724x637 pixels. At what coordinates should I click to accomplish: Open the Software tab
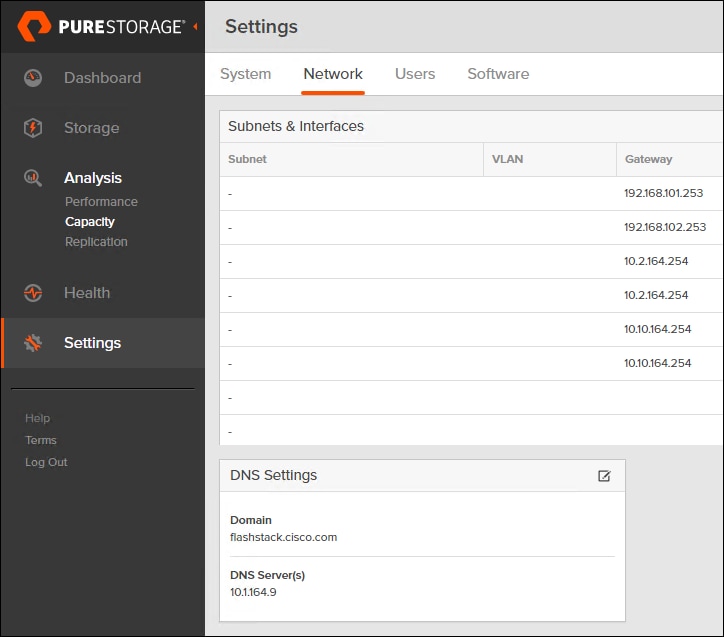(498, 74)
